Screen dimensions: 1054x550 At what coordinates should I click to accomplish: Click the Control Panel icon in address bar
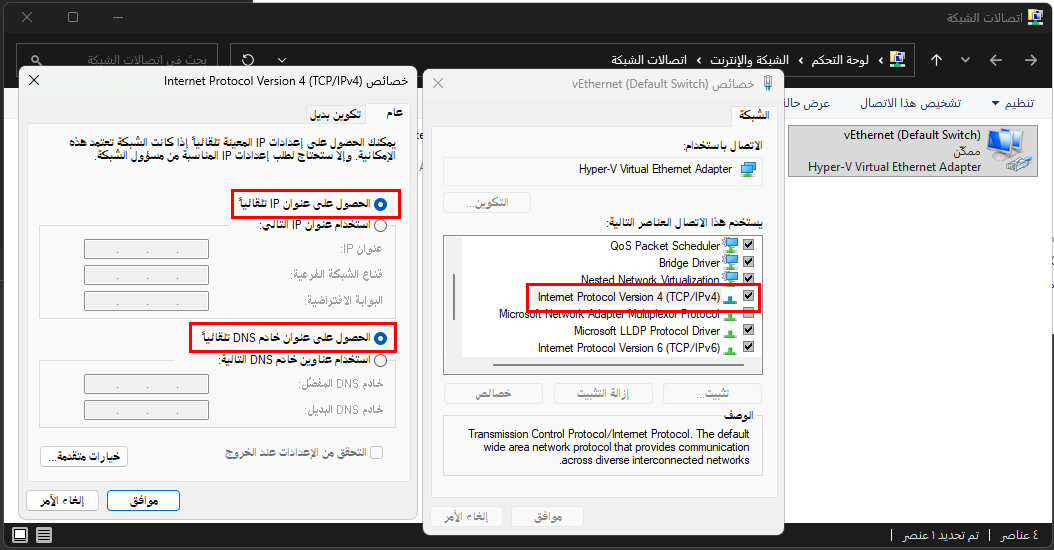coord(897,60)
